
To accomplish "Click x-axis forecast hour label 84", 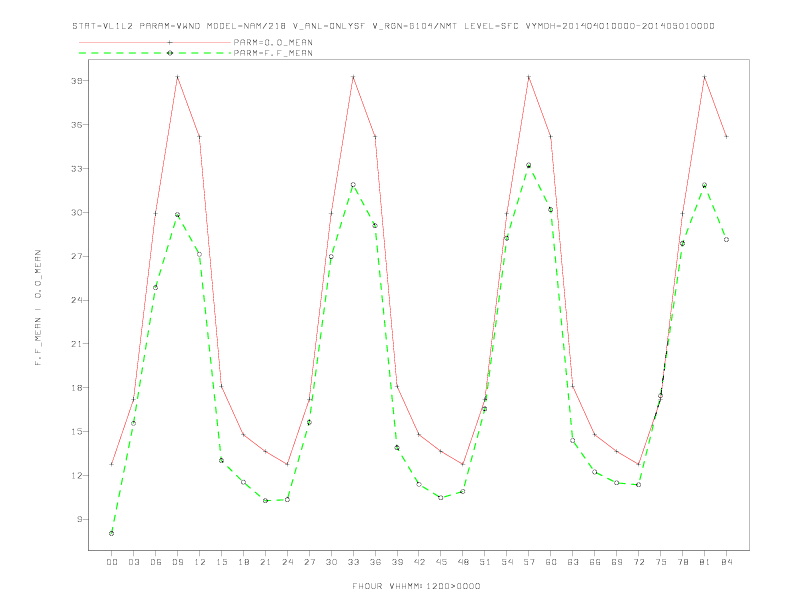I will tap(726, 562).
